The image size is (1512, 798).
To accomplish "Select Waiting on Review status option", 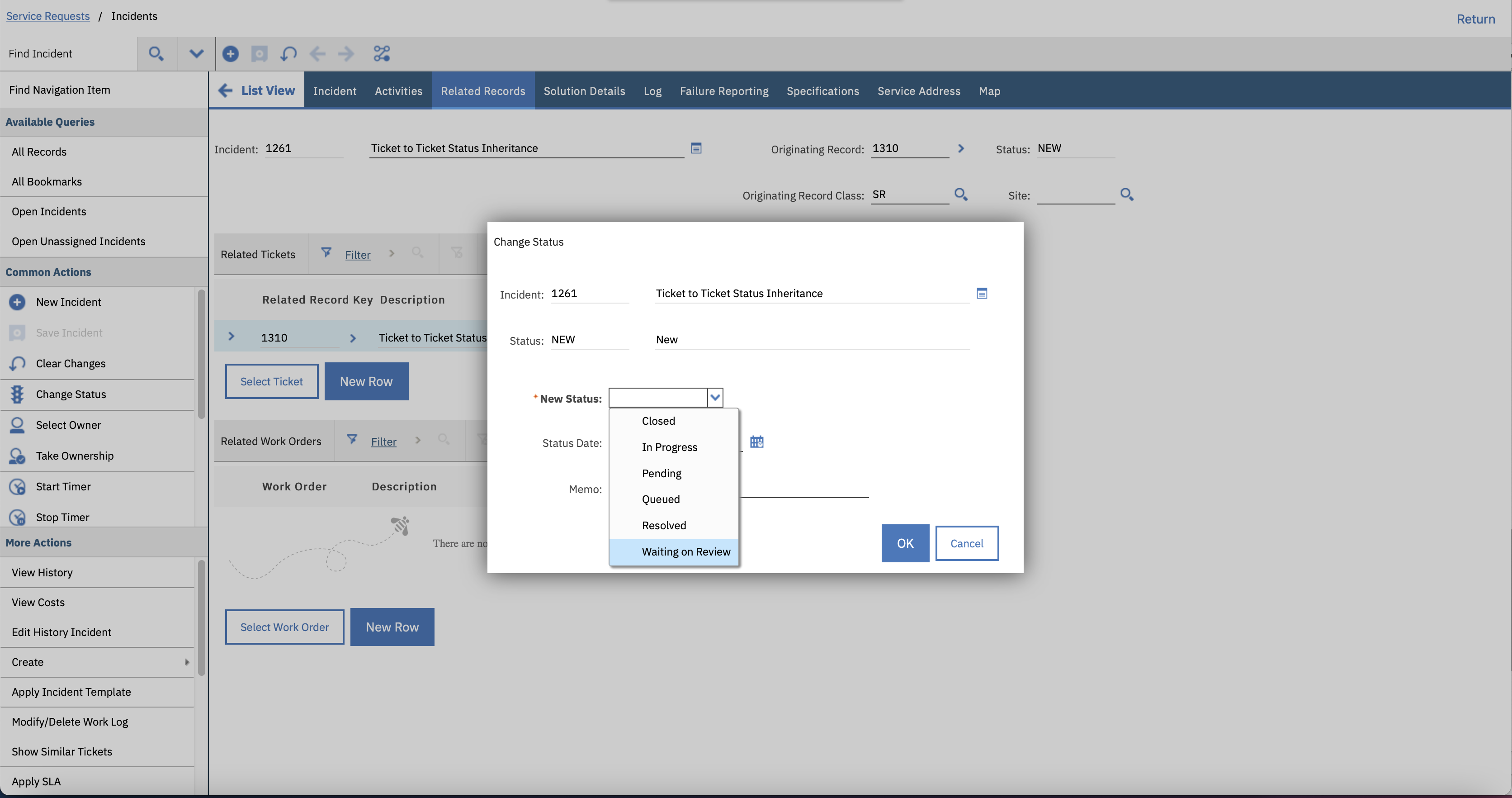I will (x=685, y=551).
